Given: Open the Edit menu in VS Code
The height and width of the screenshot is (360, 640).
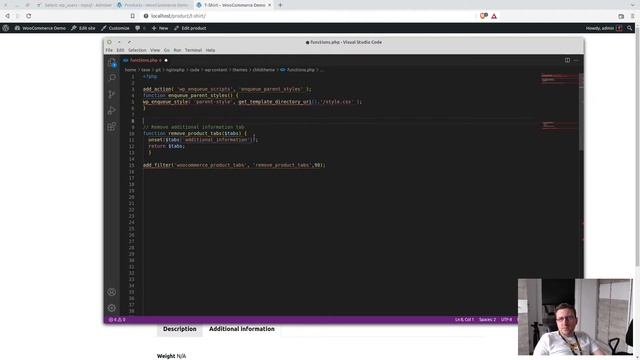Looking at the screenshot, I should pos(120,50).
